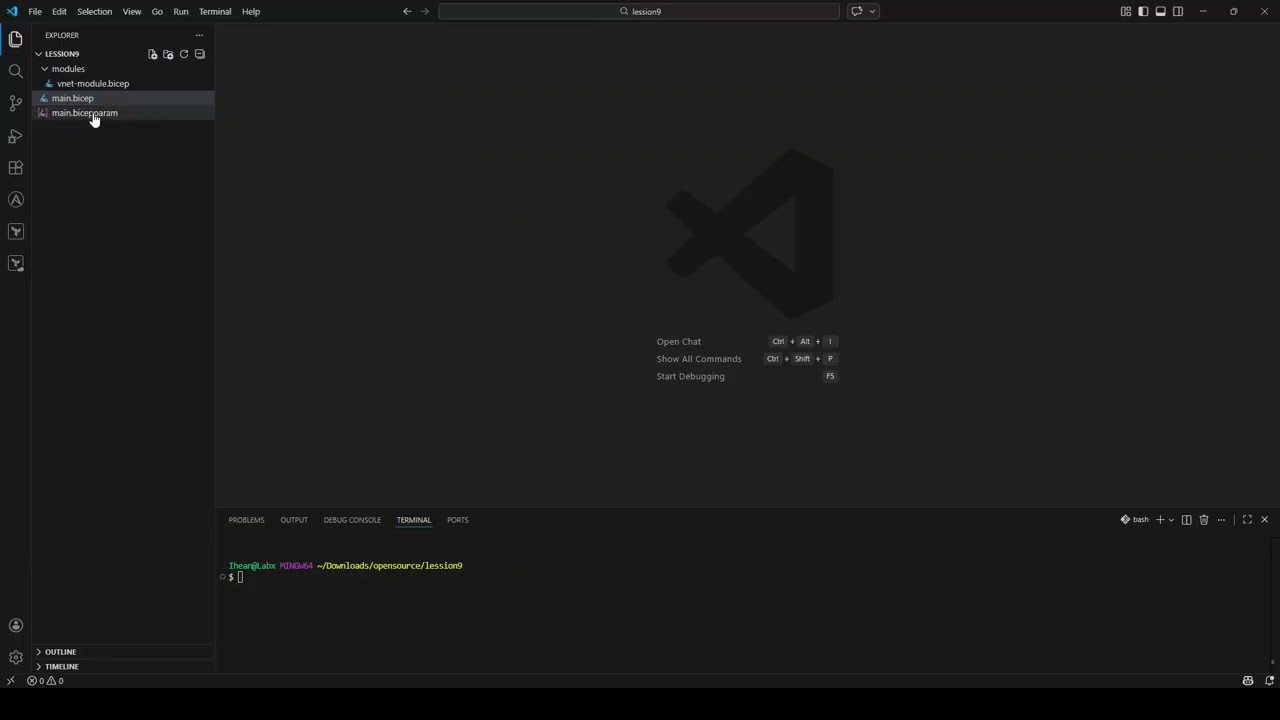Open the Copilot chat icon in title bar
The width and height of the screenshot is (1280, 720).
[857, 11]
